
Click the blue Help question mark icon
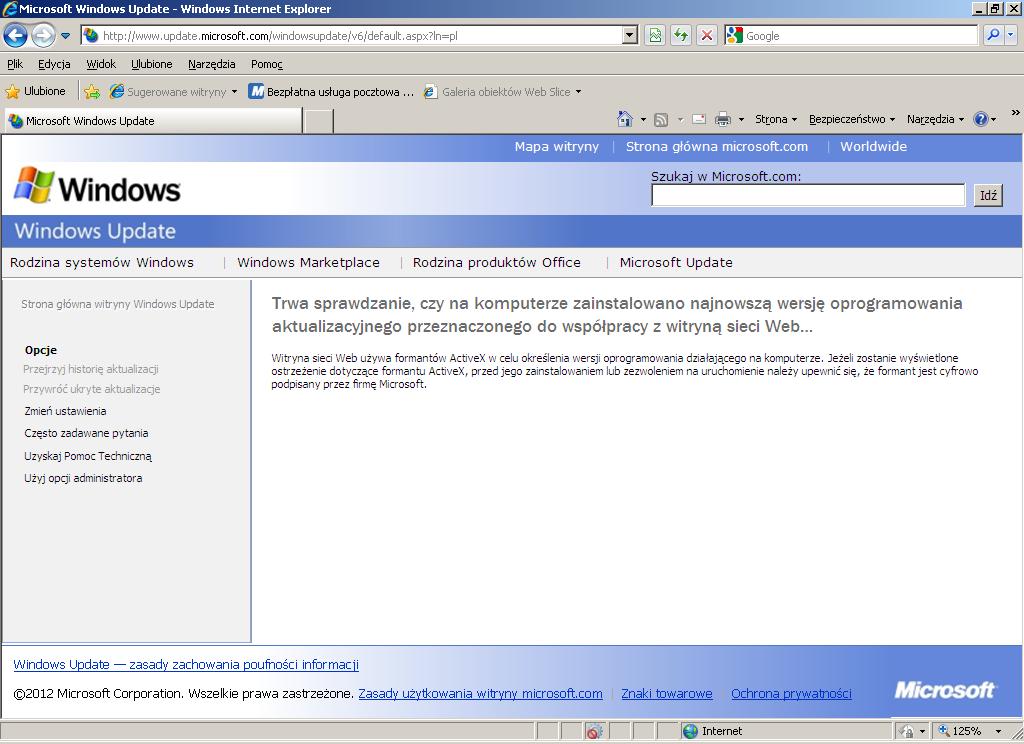(980, 119)
